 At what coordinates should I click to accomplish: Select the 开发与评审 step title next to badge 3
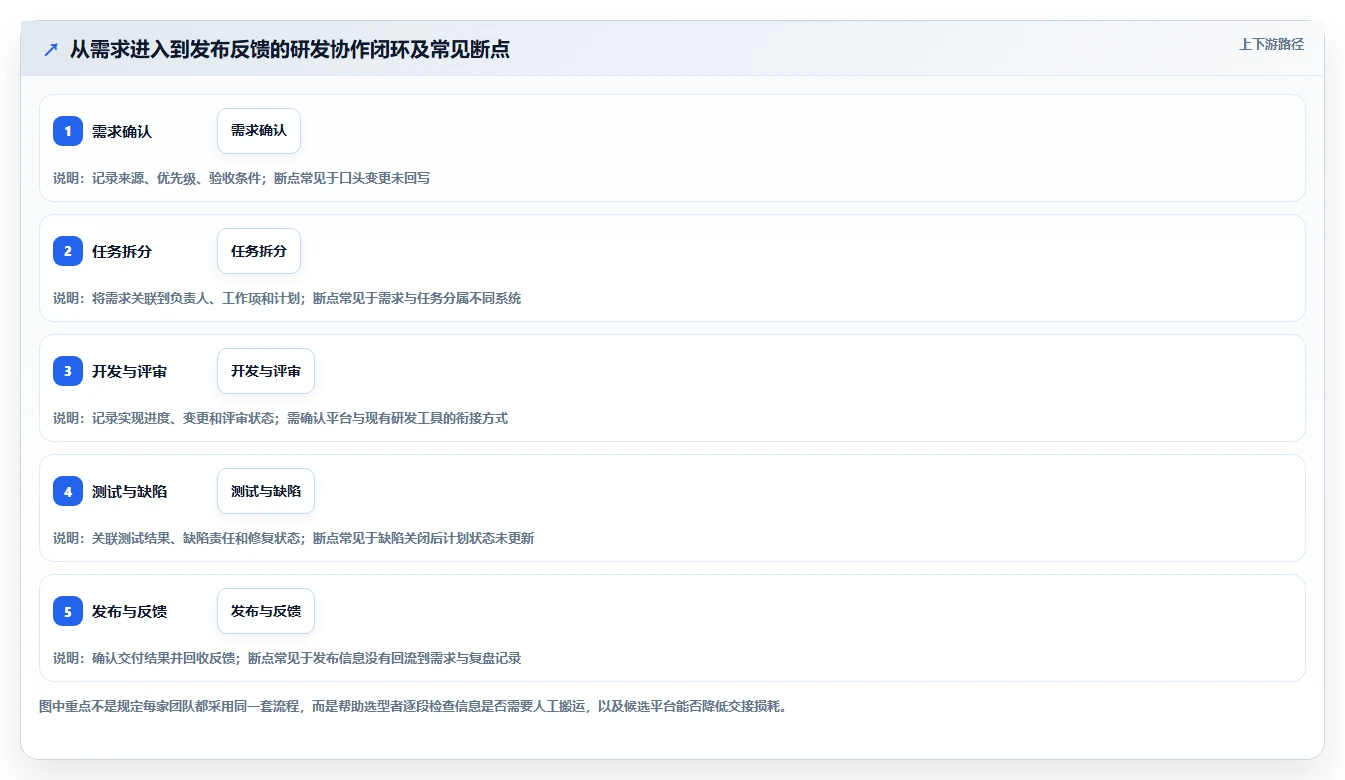(x=129, y=371)
